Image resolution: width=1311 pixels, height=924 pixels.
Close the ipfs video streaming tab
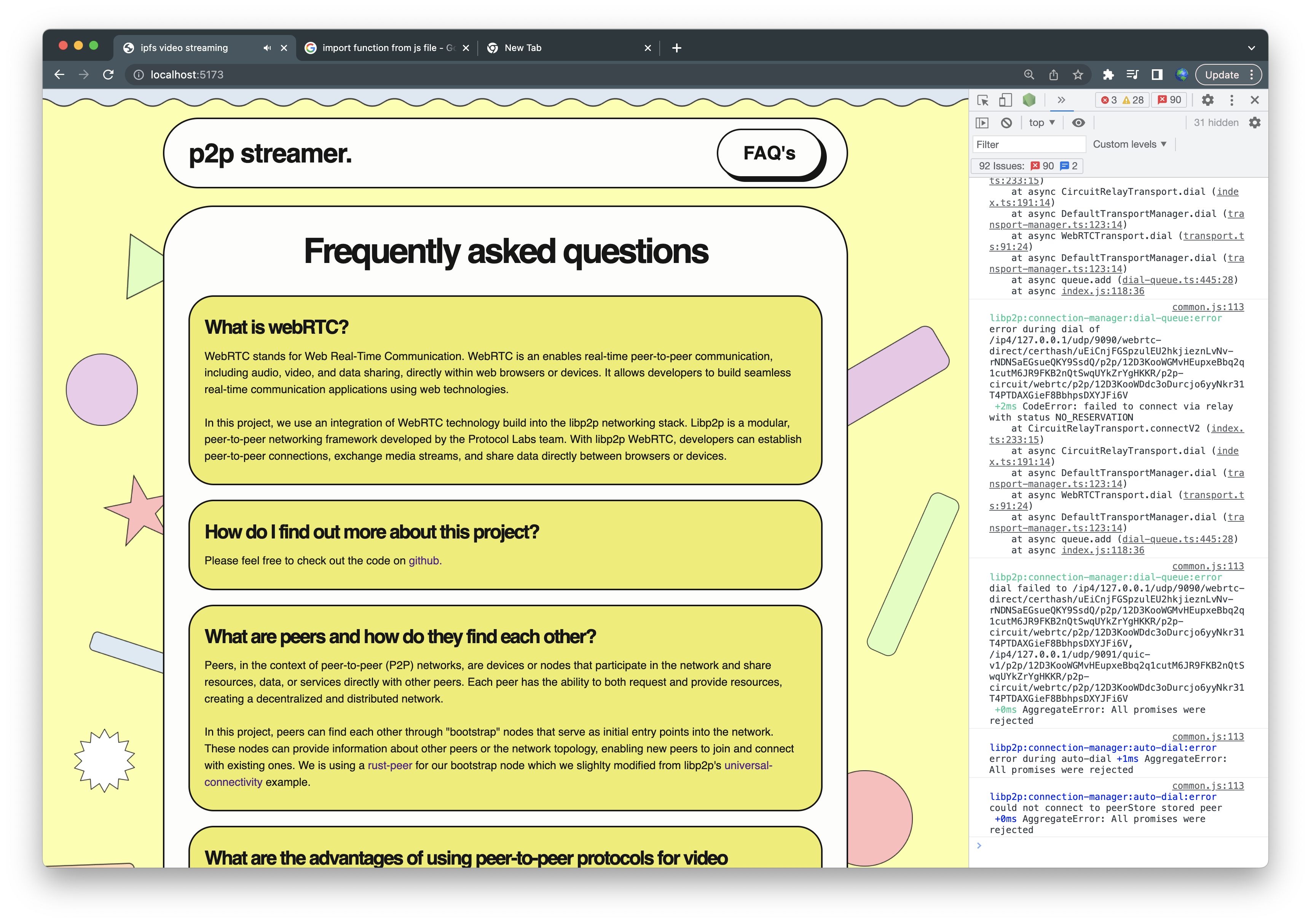click(x=284, y=48)
